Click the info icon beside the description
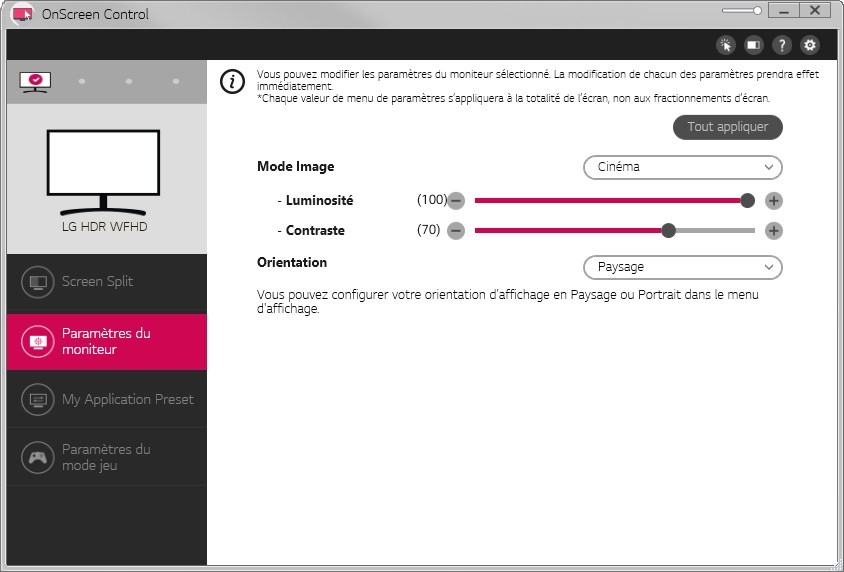 click(x=232, y=82)
